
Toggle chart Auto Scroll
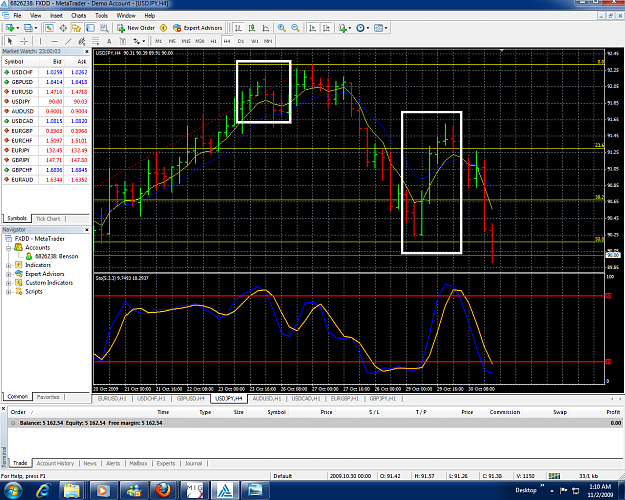click(x=312, y=28)
